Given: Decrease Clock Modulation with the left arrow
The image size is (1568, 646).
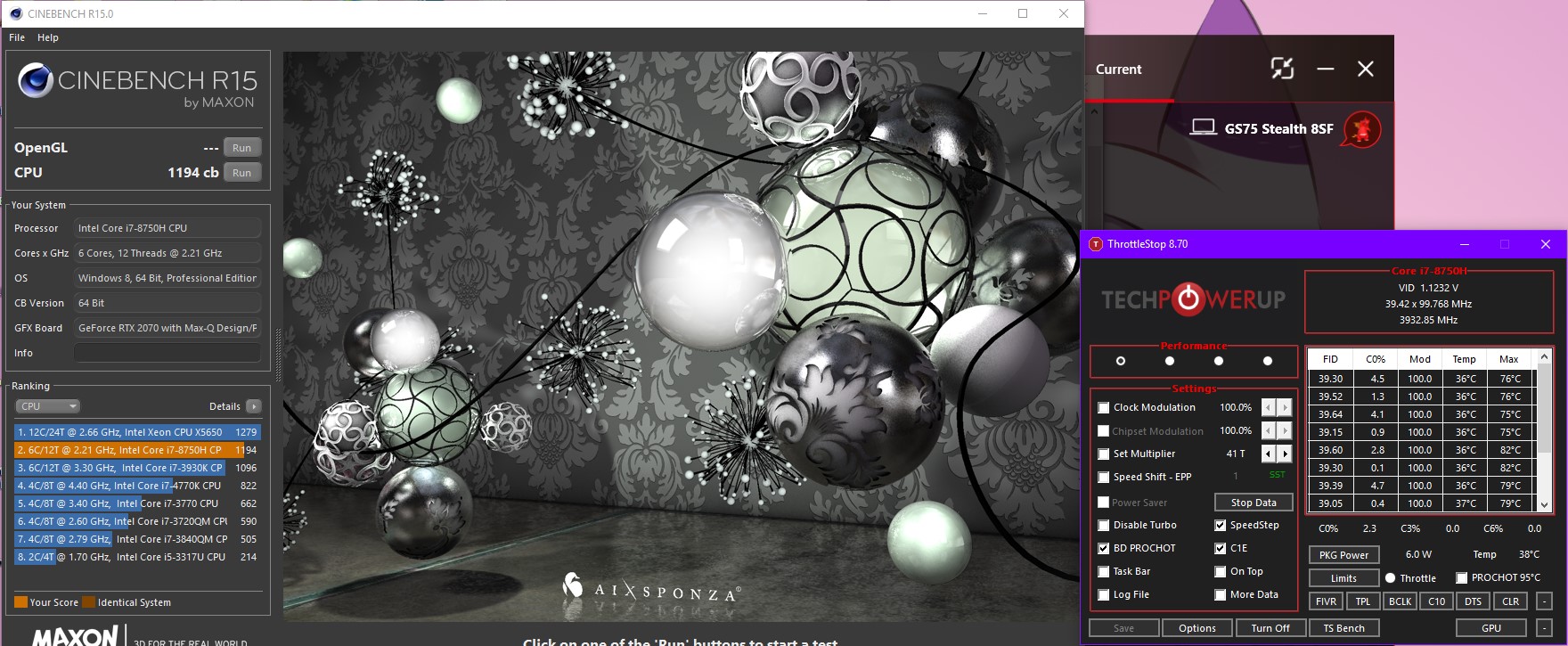Looking at the screenshot, I should coord(1269,407).
